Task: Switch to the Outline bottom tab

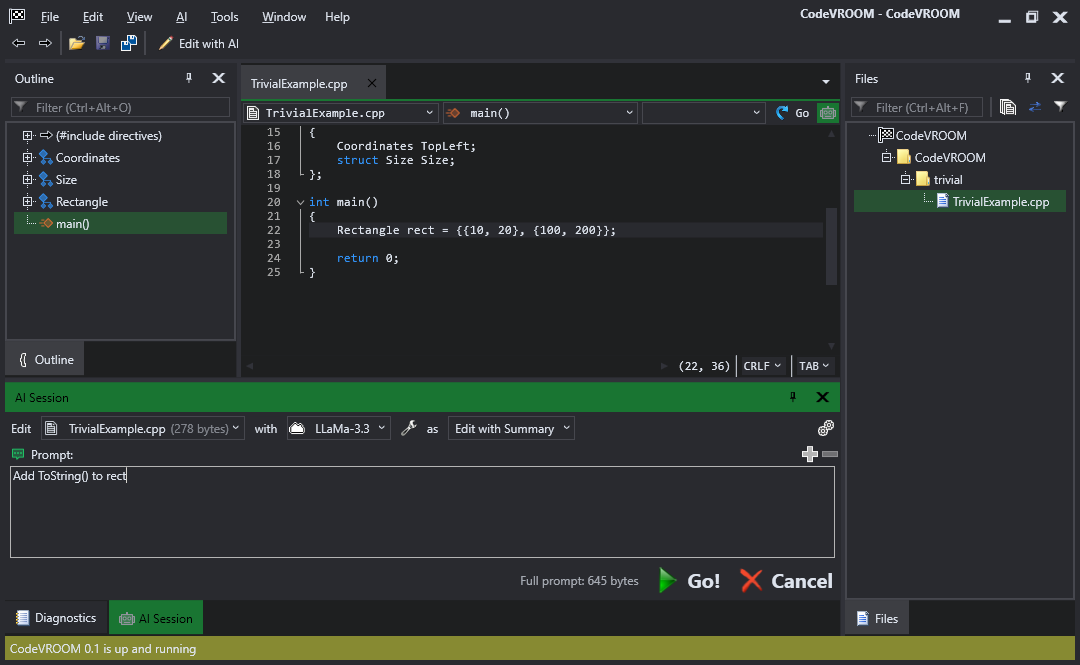Action: pos(45,360)
